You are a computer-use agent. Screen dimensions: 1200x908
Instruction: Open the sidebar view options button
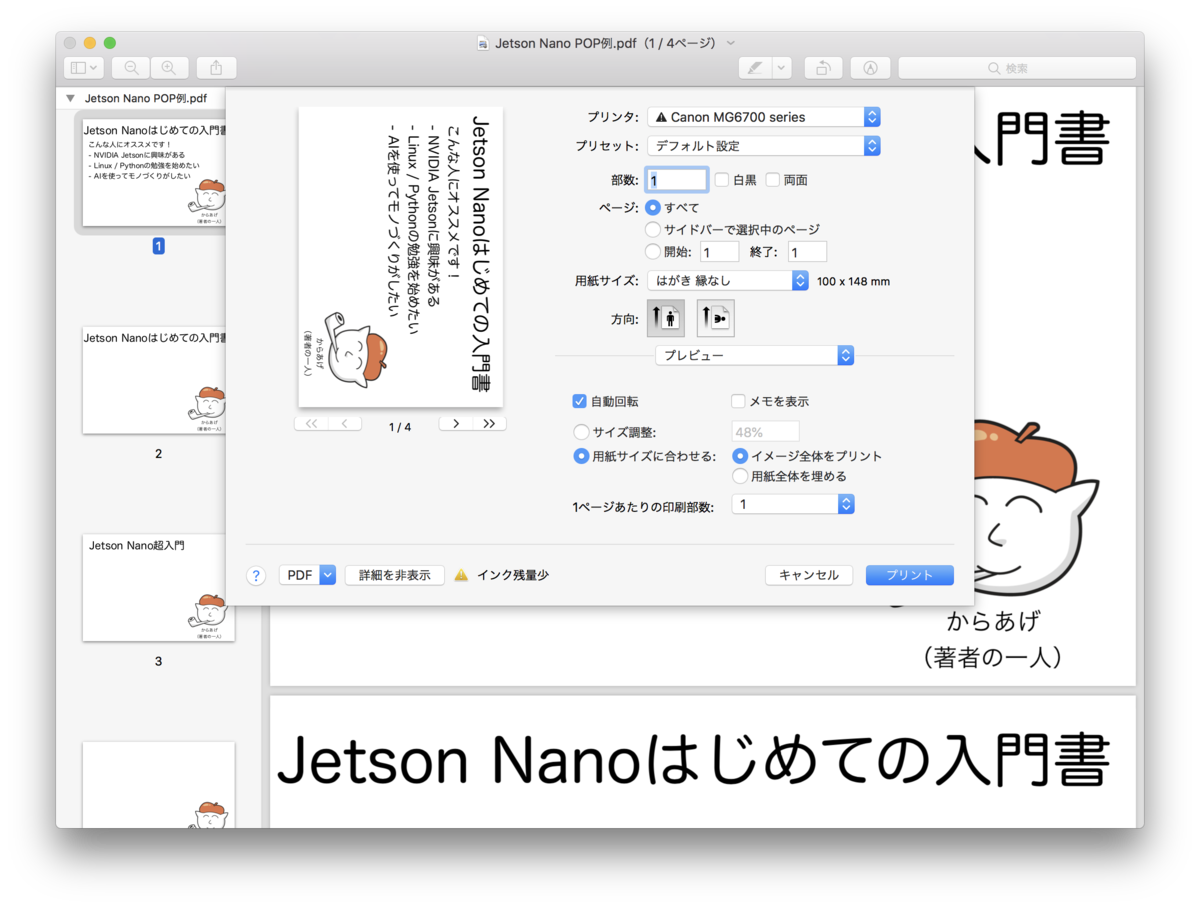[83, 68]
